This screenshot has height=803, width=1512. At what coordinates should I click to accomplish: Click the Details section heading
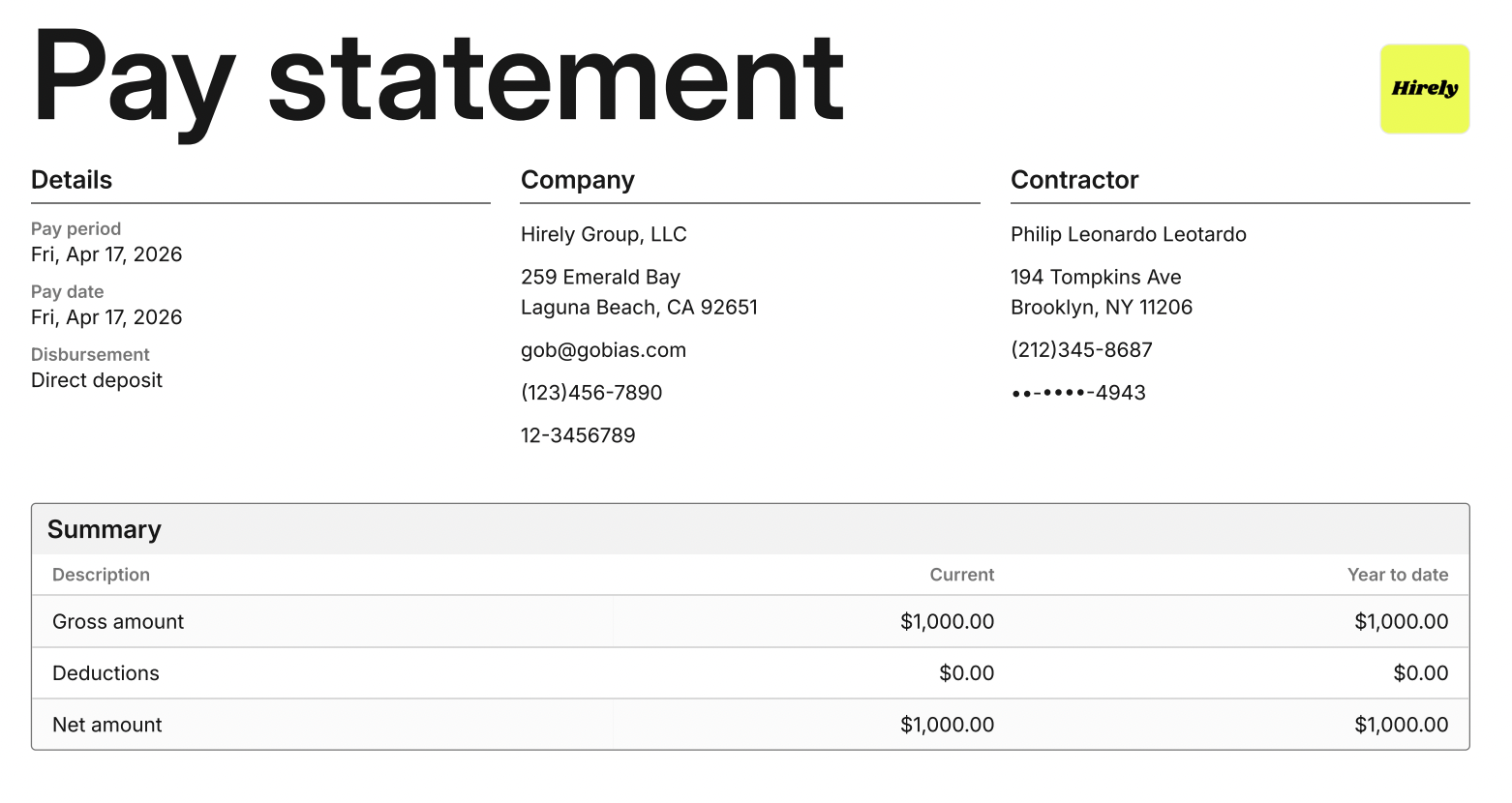(x=72, y=180)
